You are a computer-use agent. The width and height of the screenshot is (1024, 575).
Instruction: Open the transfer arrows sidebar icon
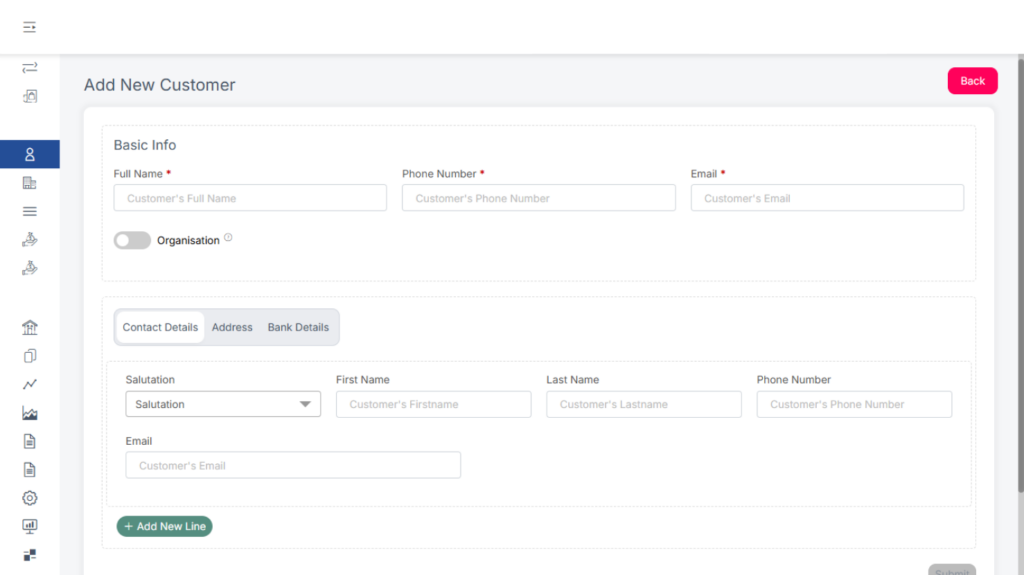point(30,67)
